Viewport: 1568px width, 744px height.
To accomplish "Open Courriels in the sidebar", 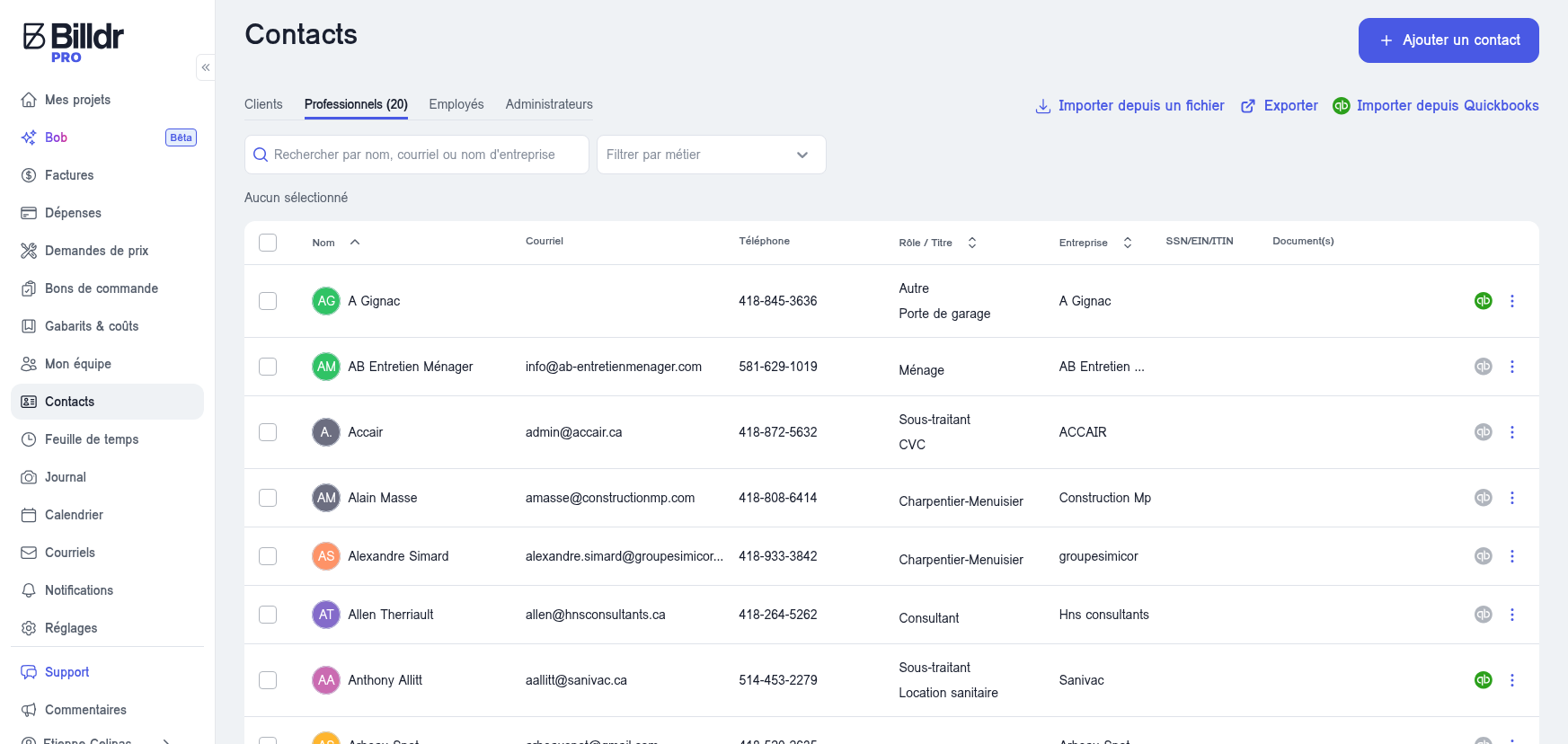I will tap(107, 553).
